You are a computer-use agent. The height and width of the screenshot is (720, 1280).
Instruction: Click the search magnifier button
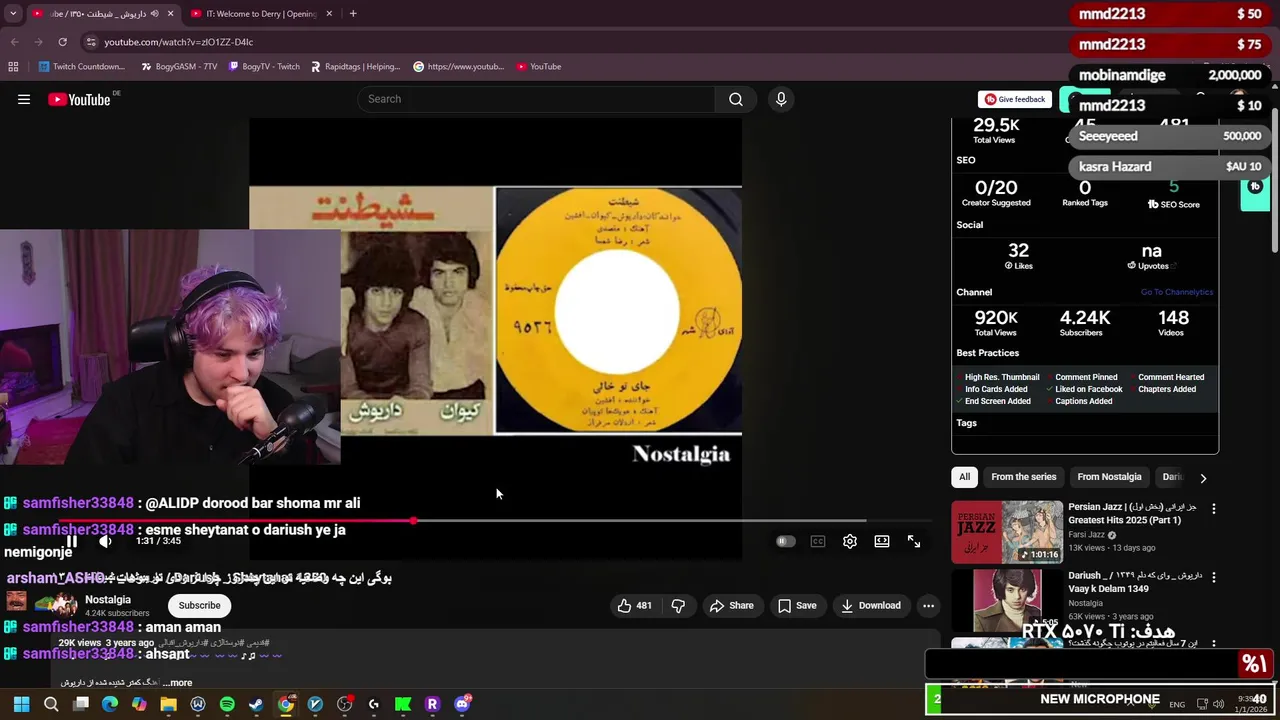[x=736, y=99]
